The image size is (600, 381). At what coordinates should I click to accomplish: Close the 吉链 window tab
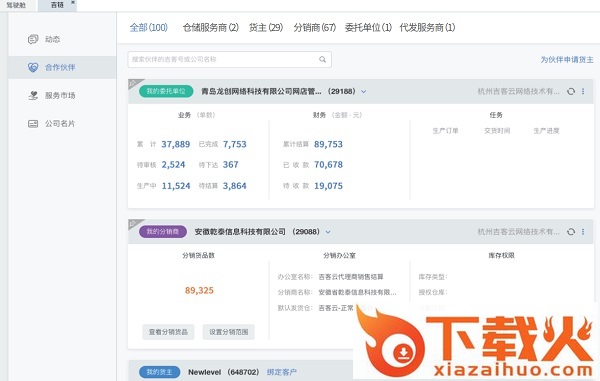(73, 3)
